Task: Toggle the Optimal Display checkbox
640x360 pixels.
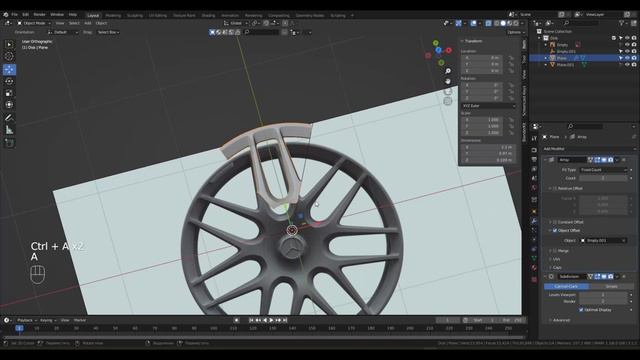Action: (581, 310)
